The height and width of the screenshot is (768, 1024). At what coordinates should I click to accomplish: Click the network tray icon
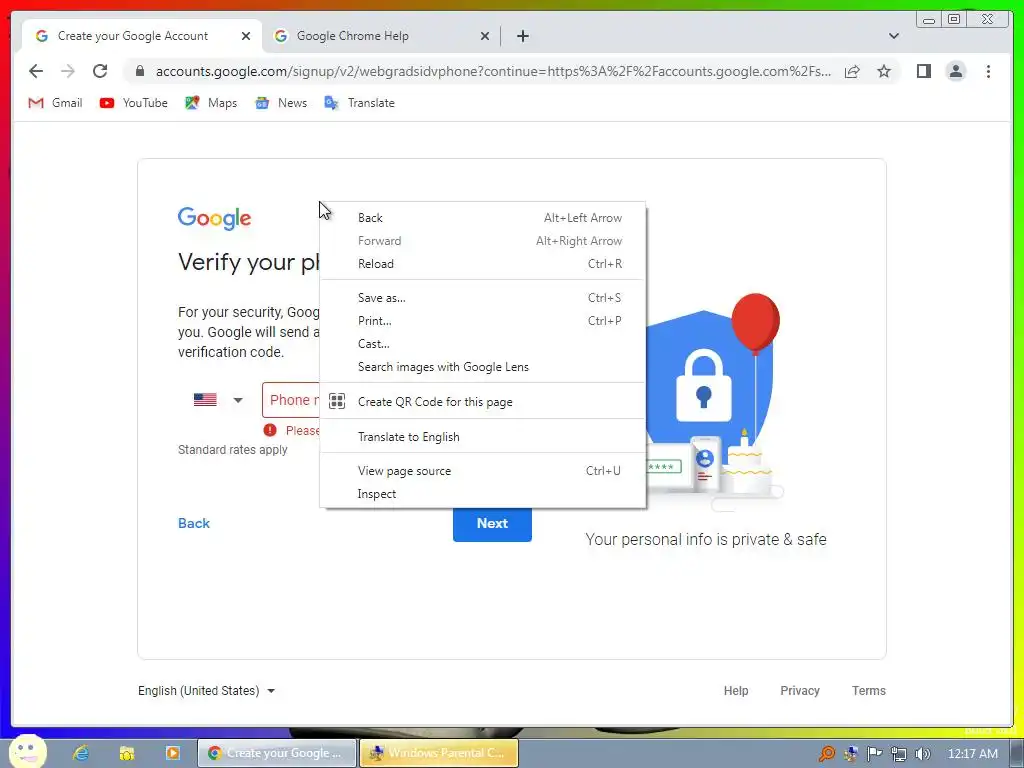coord(899,754)
